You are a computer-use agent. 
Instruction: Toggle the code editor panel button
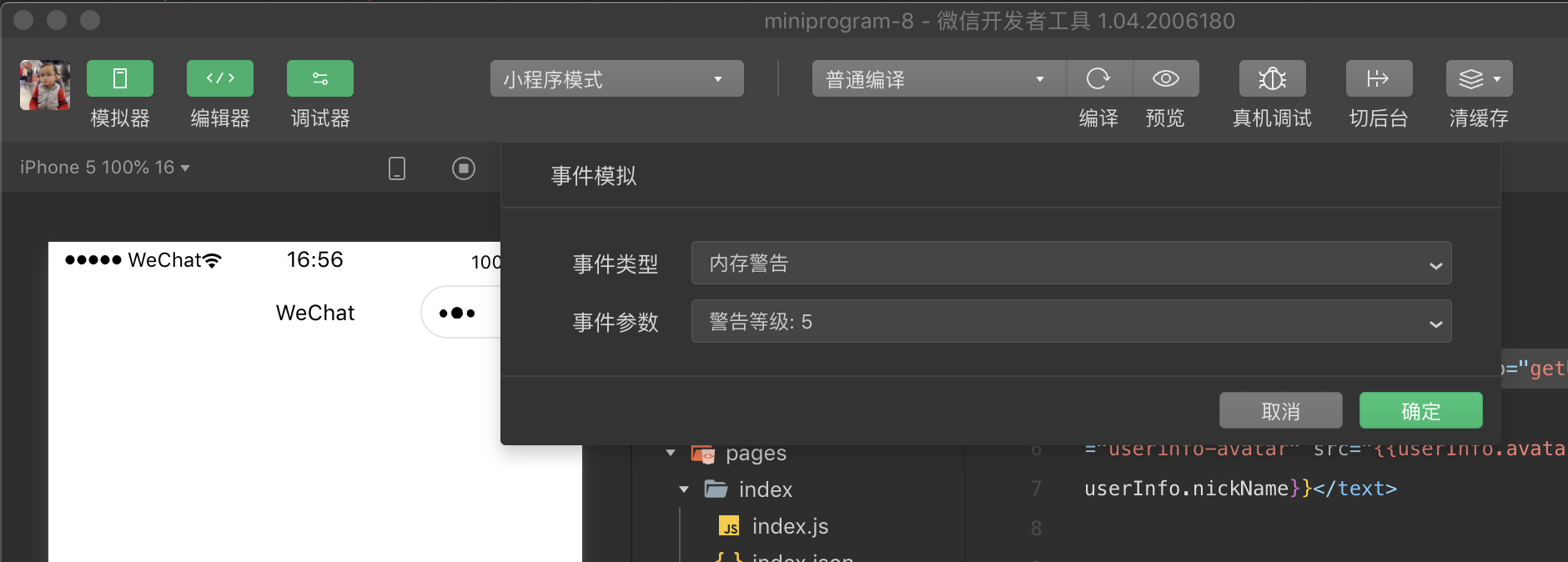tap(220, 78)
